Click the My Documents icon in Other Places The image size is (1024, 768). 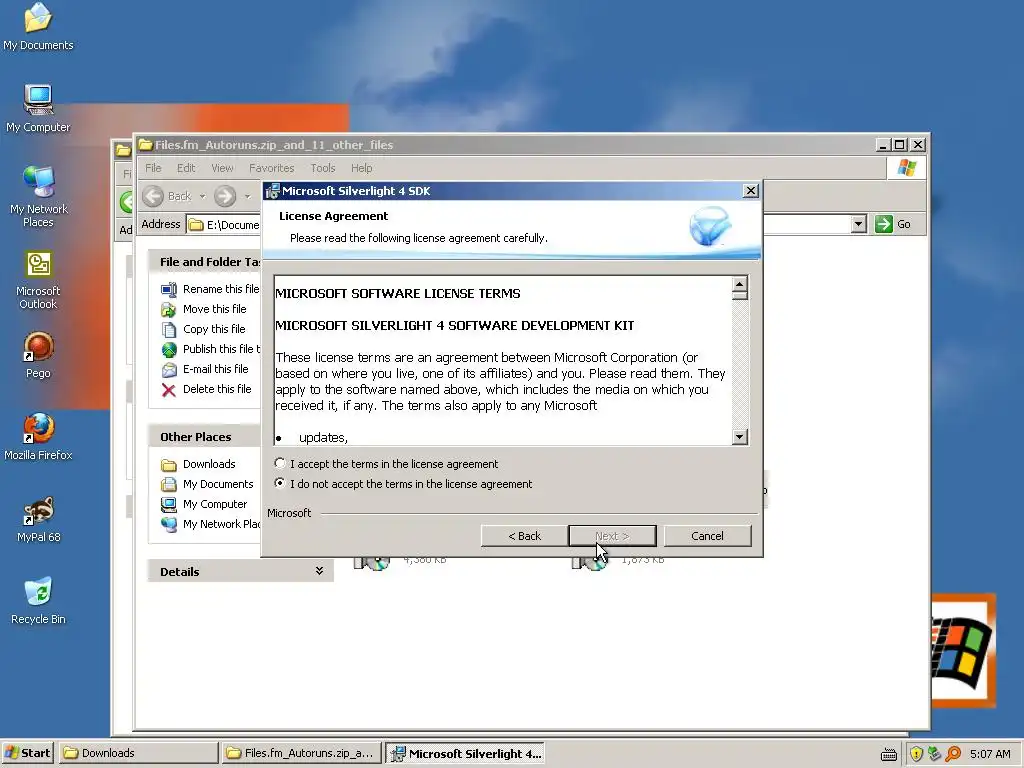168,485
